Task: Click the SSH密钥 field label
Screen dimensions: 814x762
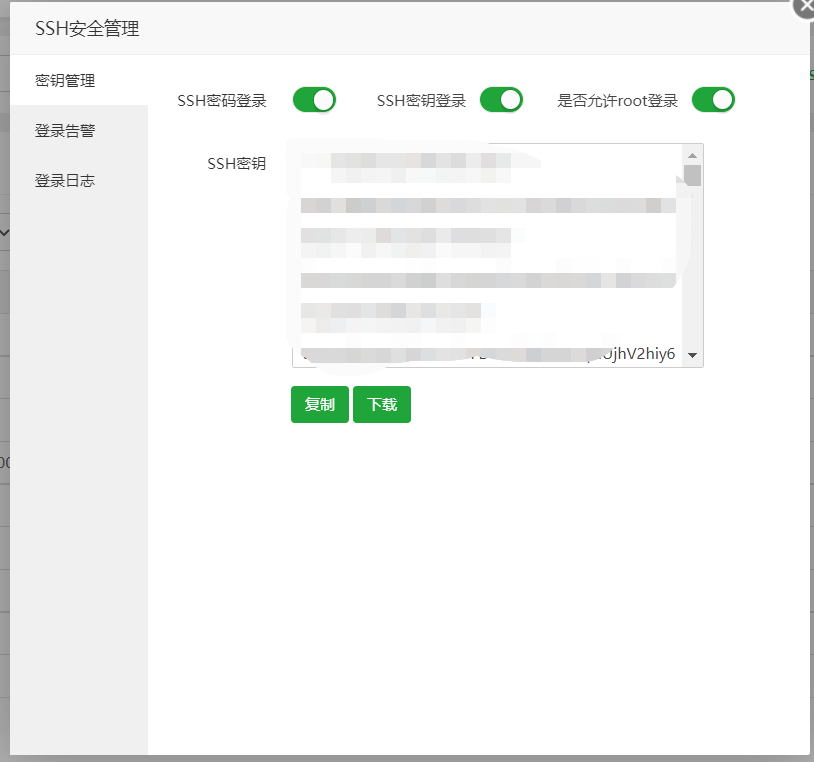Action: pyautogui.click(x=236, y=163)
